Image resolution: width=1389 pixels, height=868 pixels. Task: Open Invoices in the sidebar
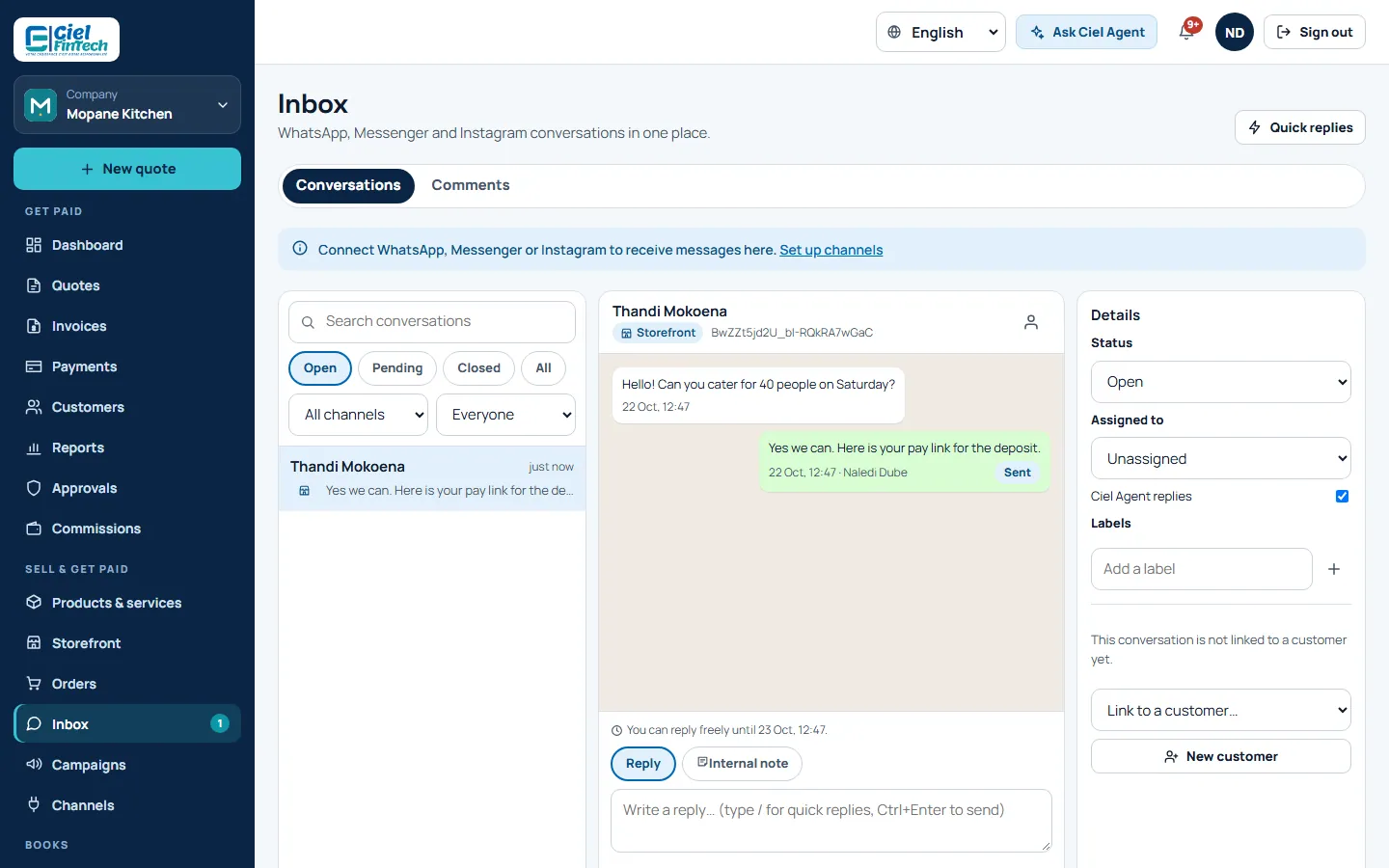[x=127, y=326]
